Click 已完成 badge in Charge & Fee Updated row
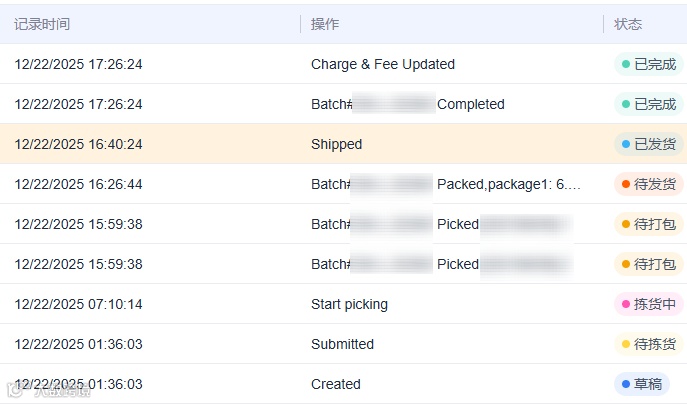Screen dimensions: 687x404 (x=649, y=64)
